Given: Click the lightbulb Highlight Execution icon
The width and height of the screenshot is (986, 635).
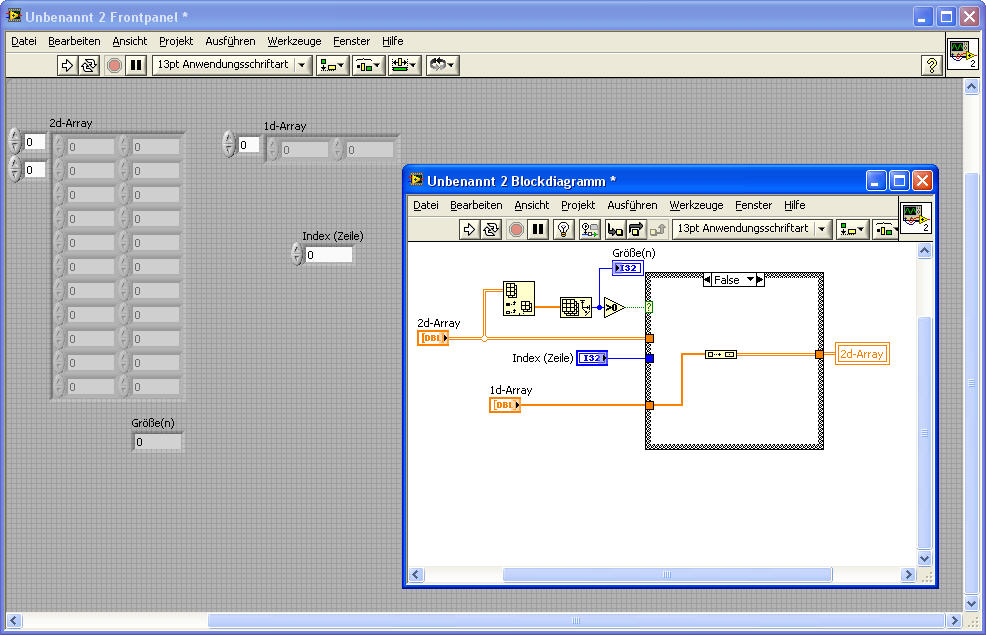Looking at the screenshot, I should [564, 229].
